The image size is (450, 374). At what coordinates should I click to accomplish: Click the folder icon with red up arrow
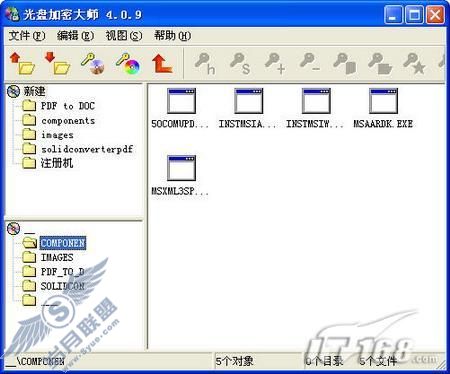[x=22, y=63]
